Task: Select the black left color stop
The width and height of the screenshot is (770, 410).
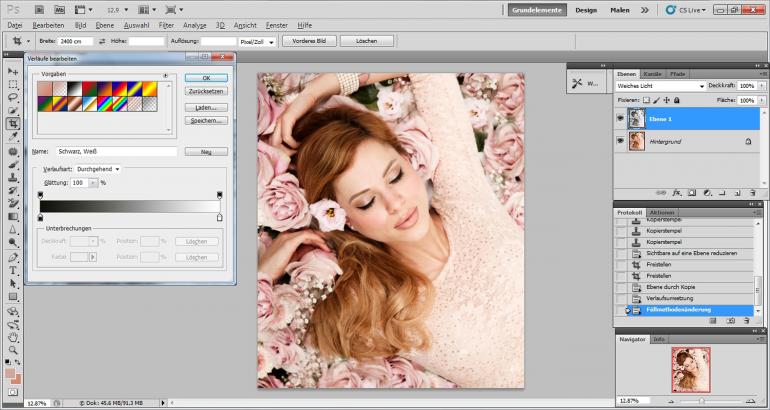Action: pyautogui.click(x=40, y=218)
